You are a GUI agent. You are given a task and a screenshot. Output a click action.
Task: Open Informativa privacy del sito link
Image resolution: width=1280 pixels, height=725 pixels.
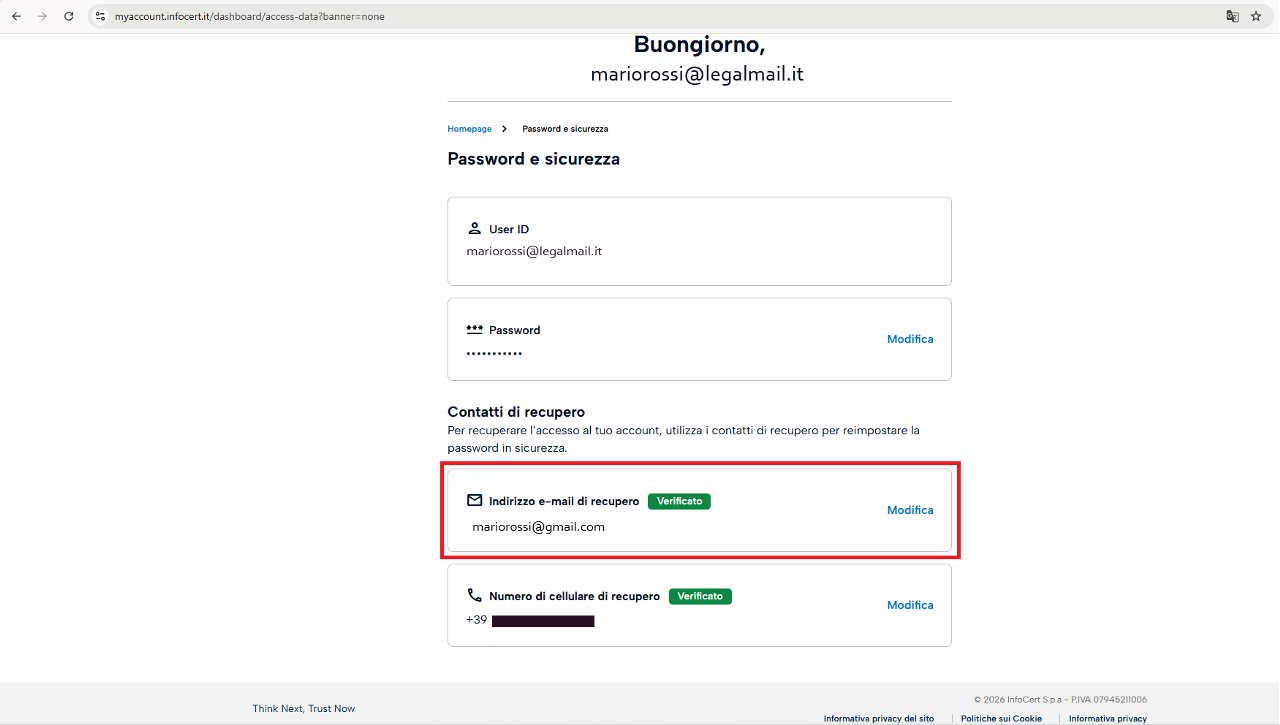879,718
